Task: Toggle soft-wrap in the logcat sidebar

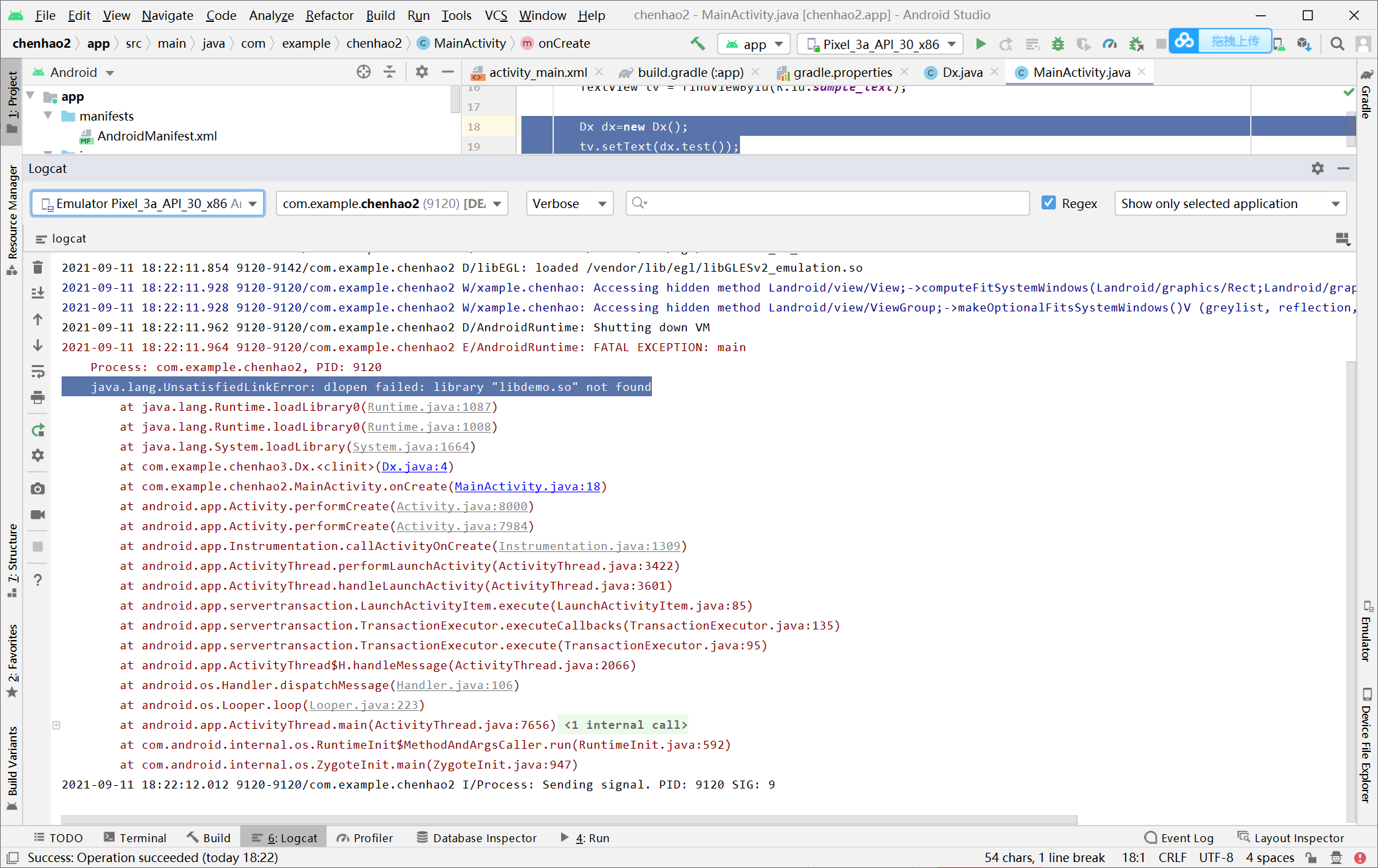Action: (38, 372)
